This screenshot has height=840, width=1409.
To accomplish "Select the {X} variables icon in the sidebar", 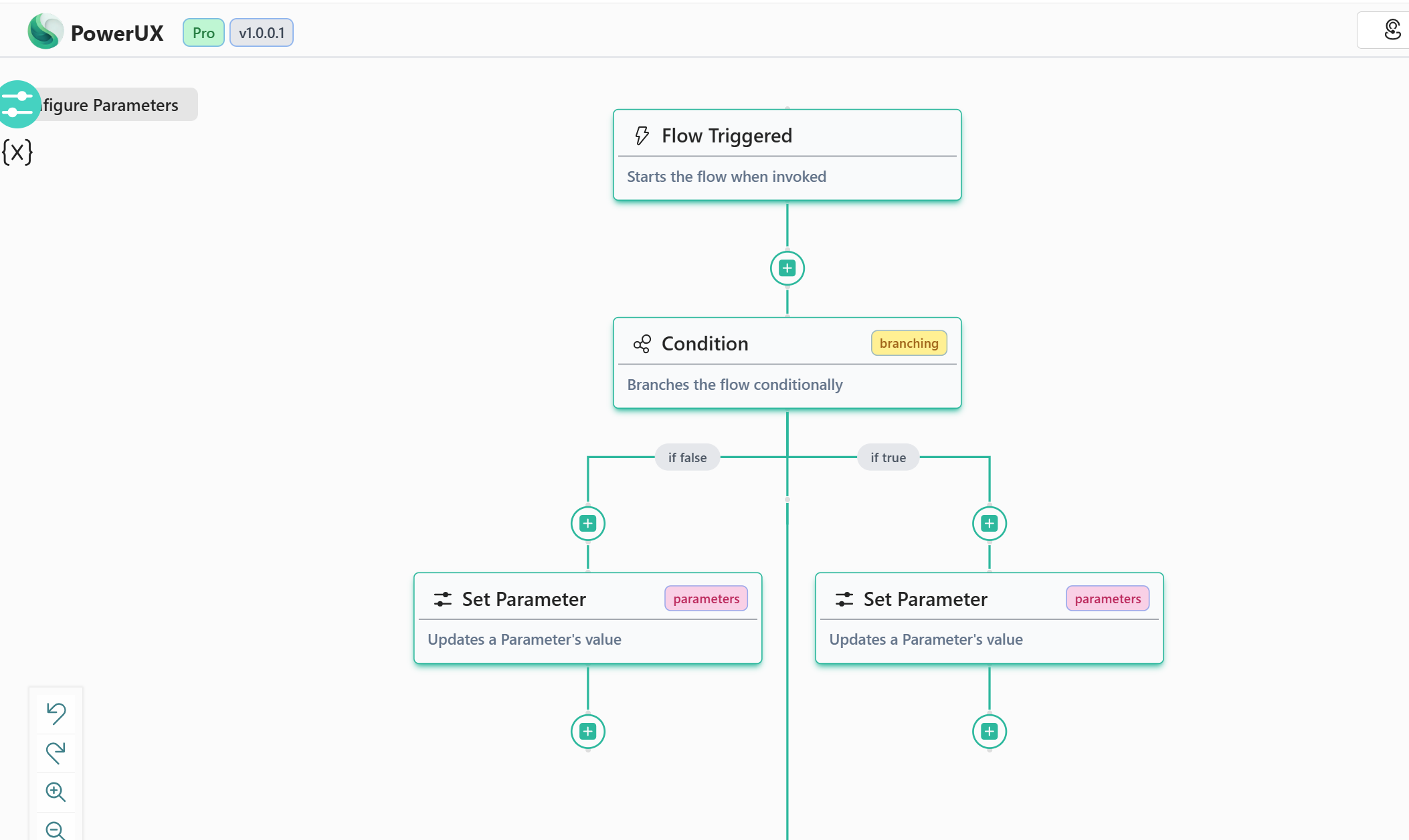I will click(x=17, y=152).
